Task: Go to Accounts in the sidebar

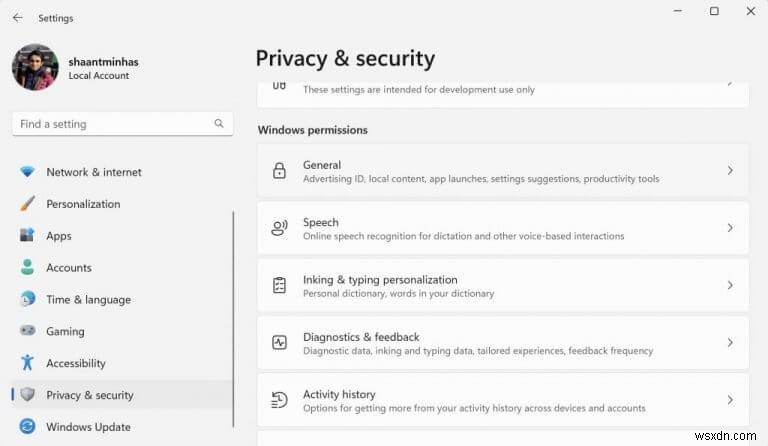Action: [68, 268]
